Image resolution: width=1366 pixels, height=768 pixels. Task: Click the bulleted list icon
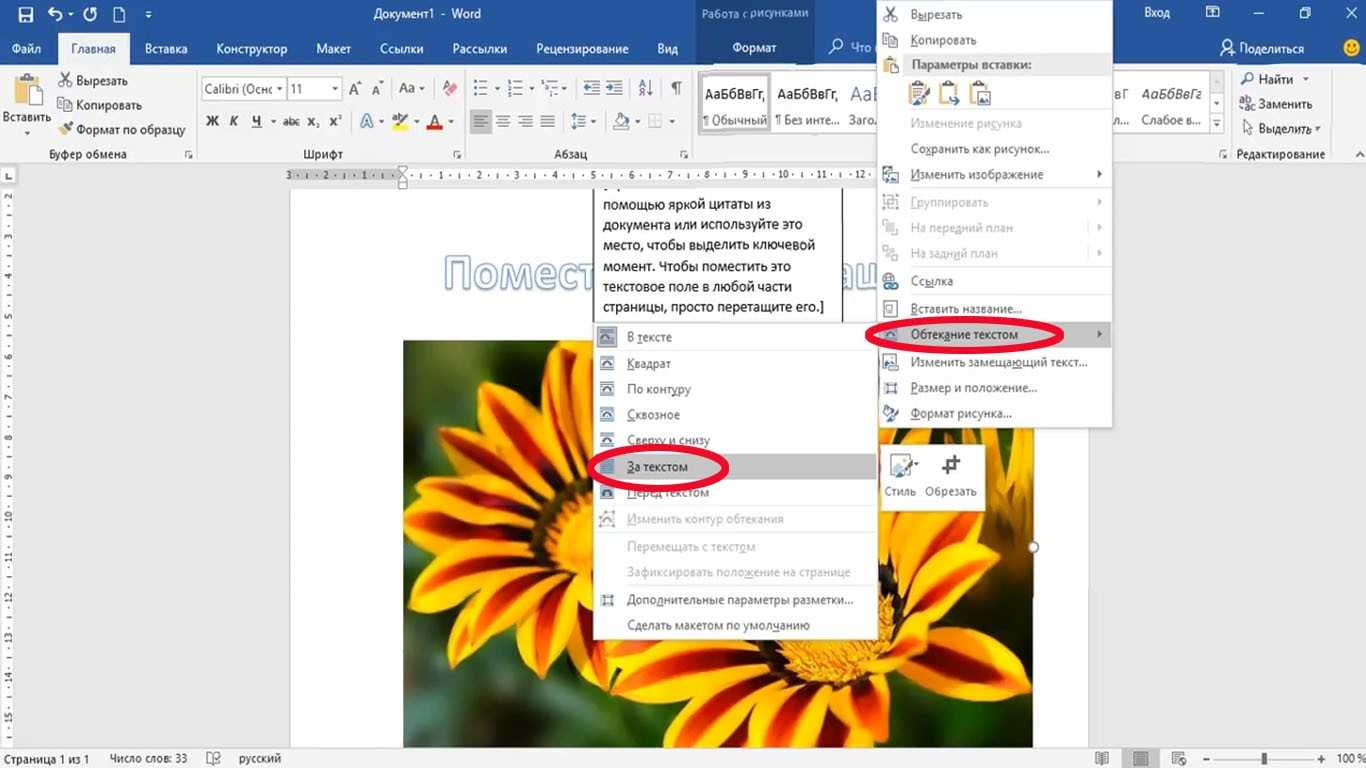tap(480, 89)
